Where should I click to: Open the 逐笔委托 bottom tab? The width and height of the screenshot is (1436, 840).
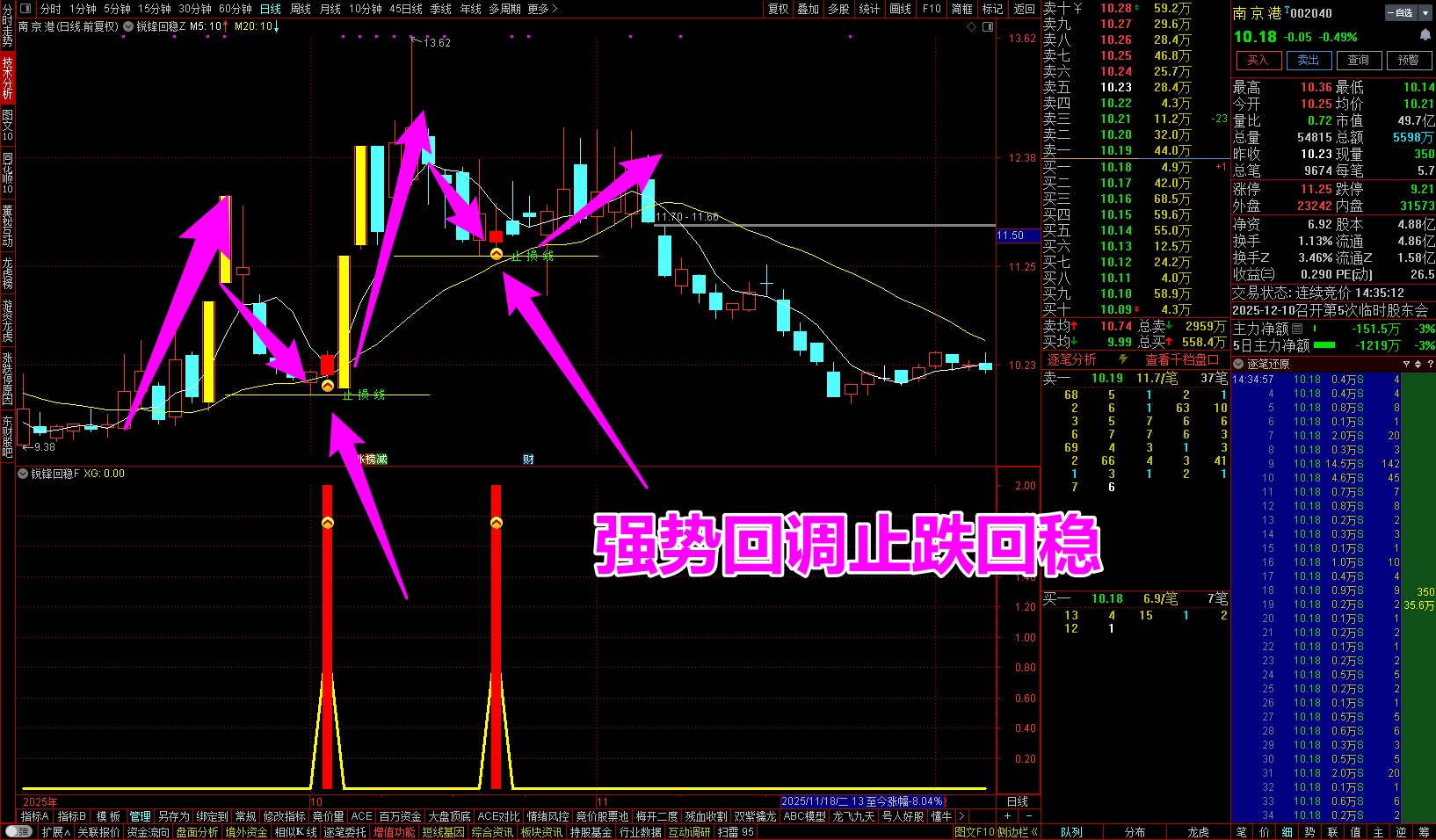tap(344, 832)
